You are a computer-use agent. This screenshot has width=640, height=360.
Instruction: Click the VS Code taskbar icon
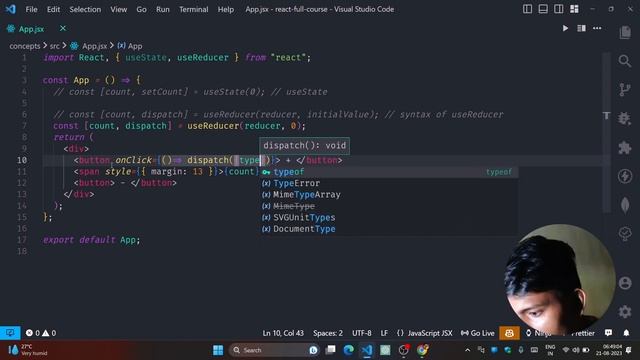(367, 350)
